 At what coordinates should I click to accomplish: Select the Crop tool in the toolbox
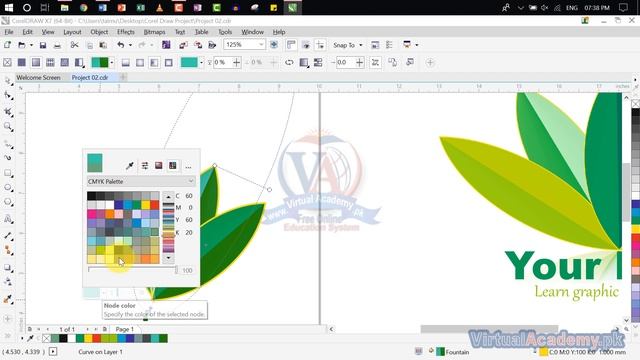coord(8,111)
